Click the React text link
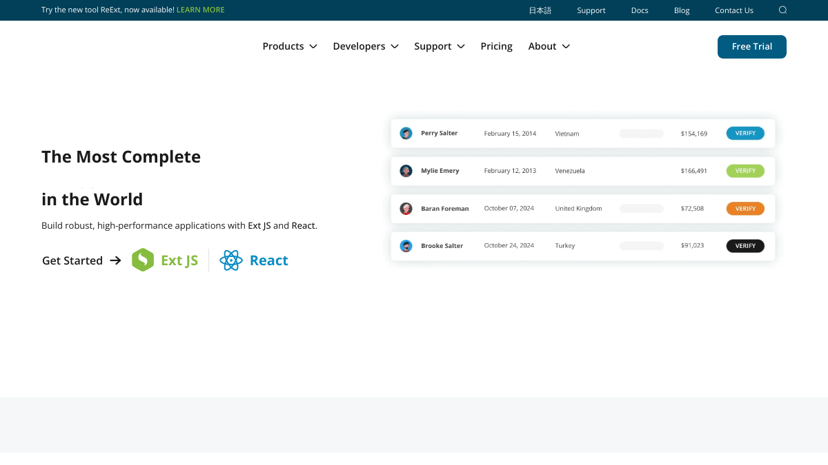This screenshot has height=465, width=828. click(x=269, y=260)
